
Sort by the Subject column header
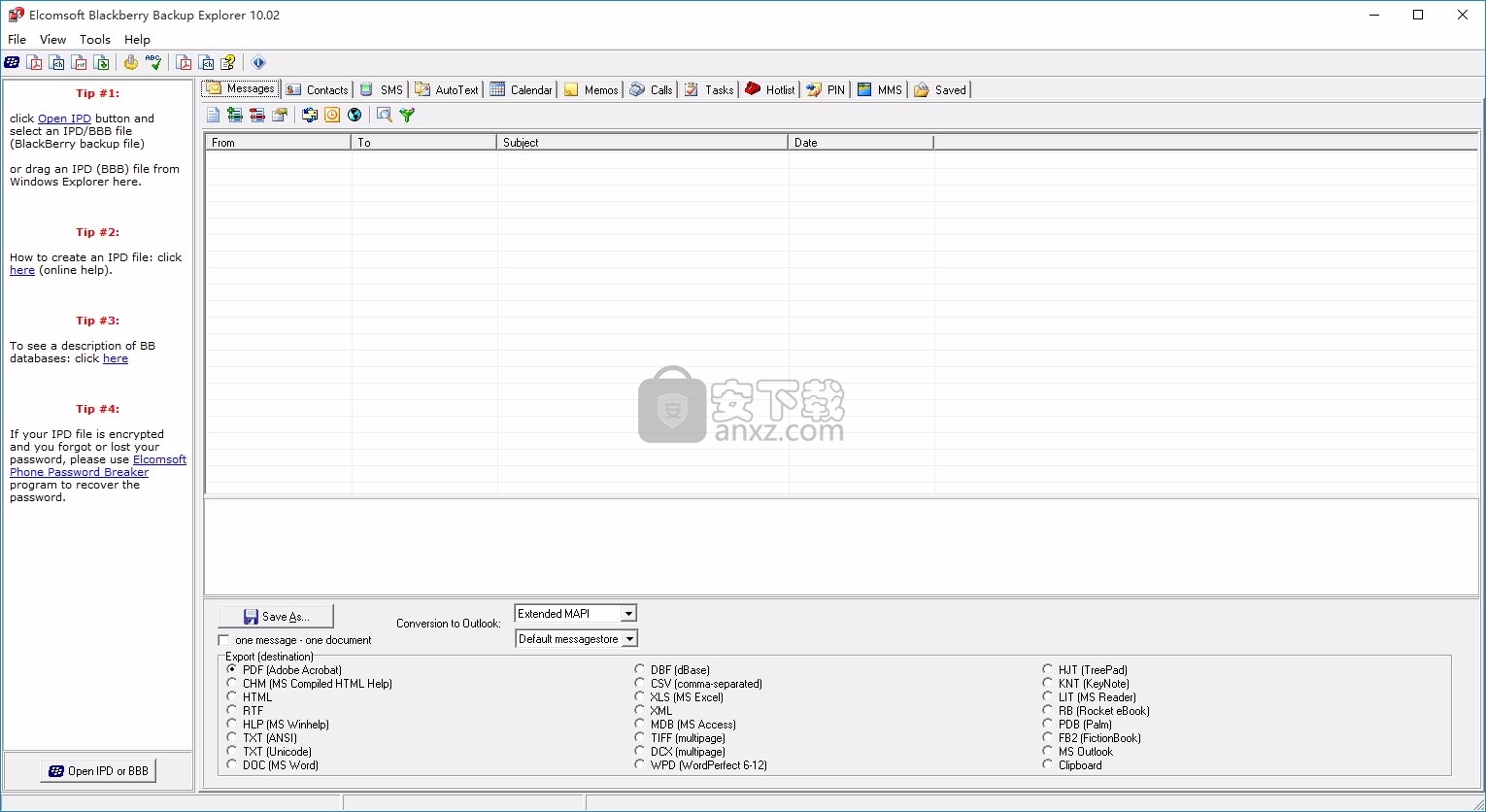click(642, 142)
